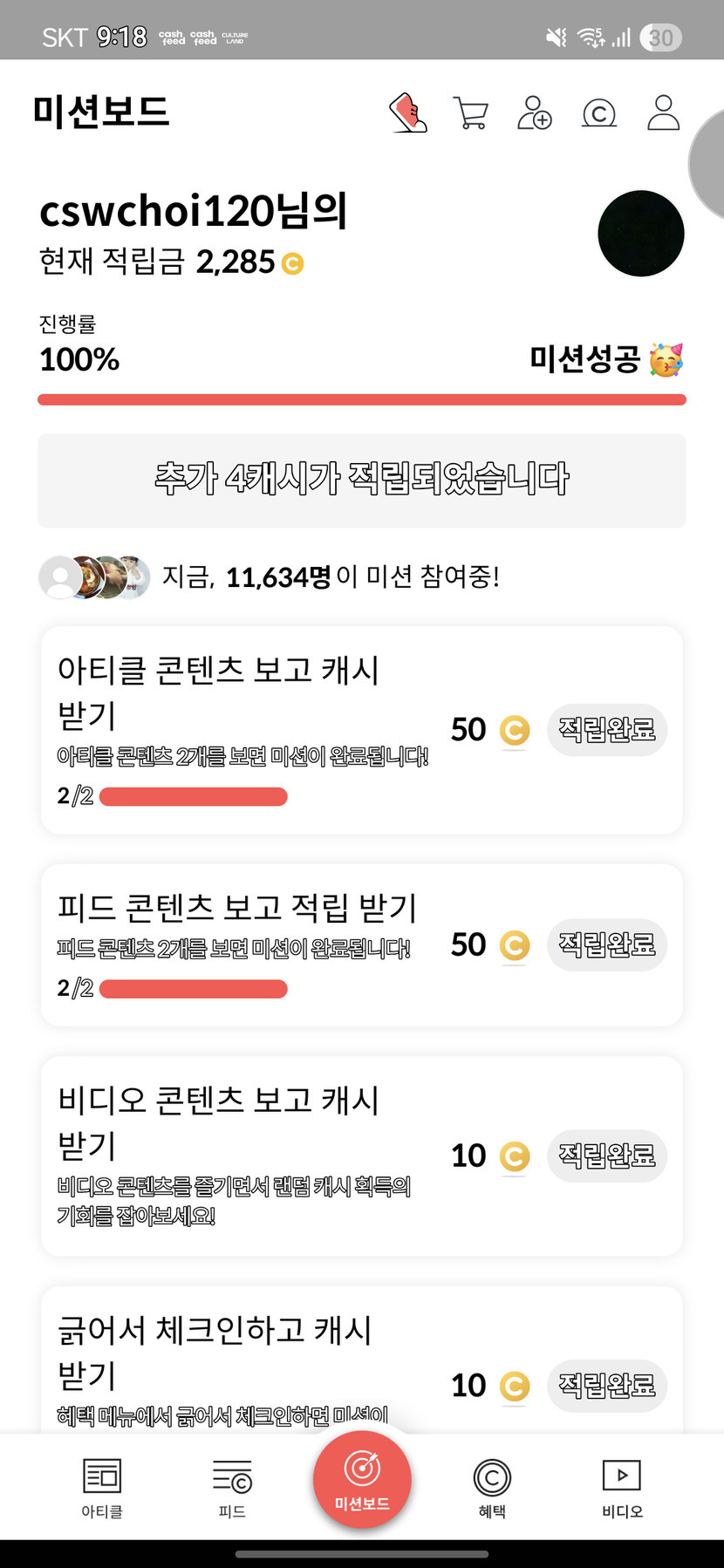Tap the invite friend icon

(x=535, y=113)
